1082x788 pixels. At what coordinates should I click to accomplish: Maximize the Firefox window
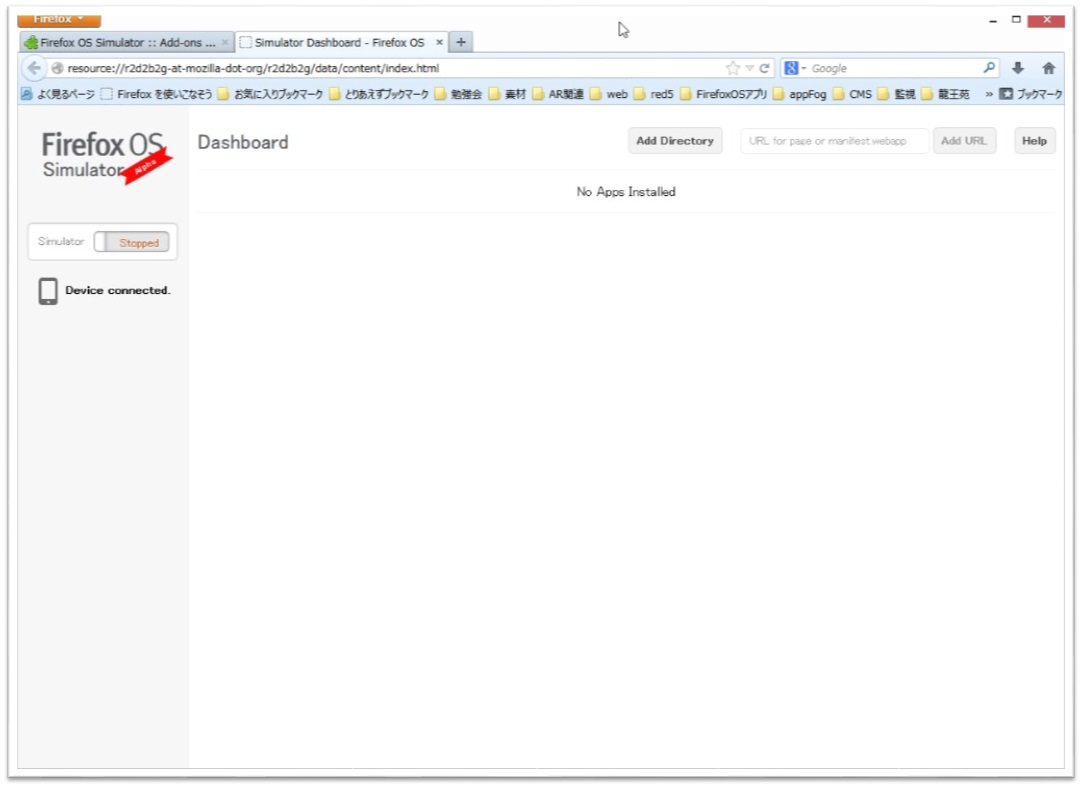[x=1016, y=20]
